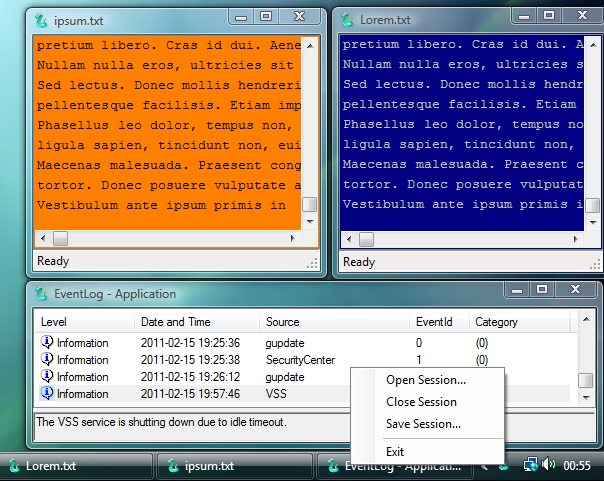Screen dimensions: 604x481
Task: Click the SecurityCenter row information icon
Action: (x=47, y=359)
